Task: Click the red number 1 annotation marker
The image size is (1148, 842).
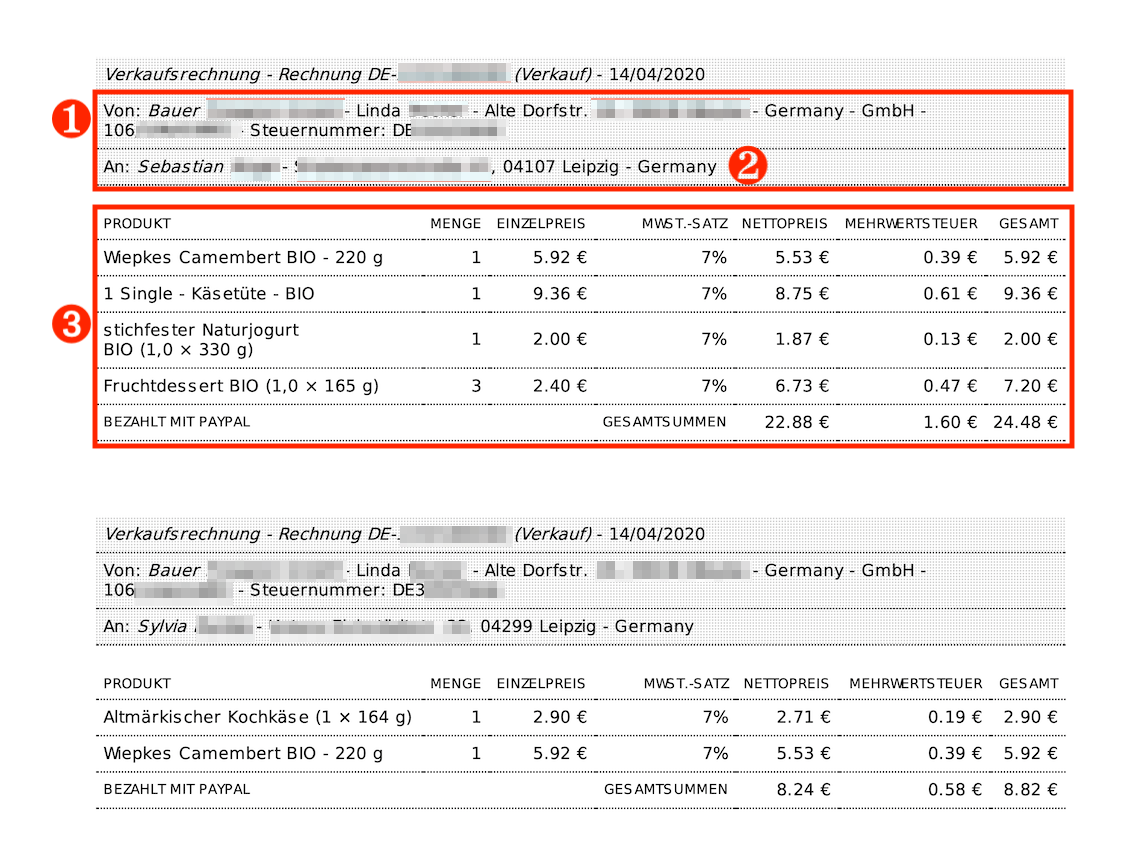Action: coord(69,119)
